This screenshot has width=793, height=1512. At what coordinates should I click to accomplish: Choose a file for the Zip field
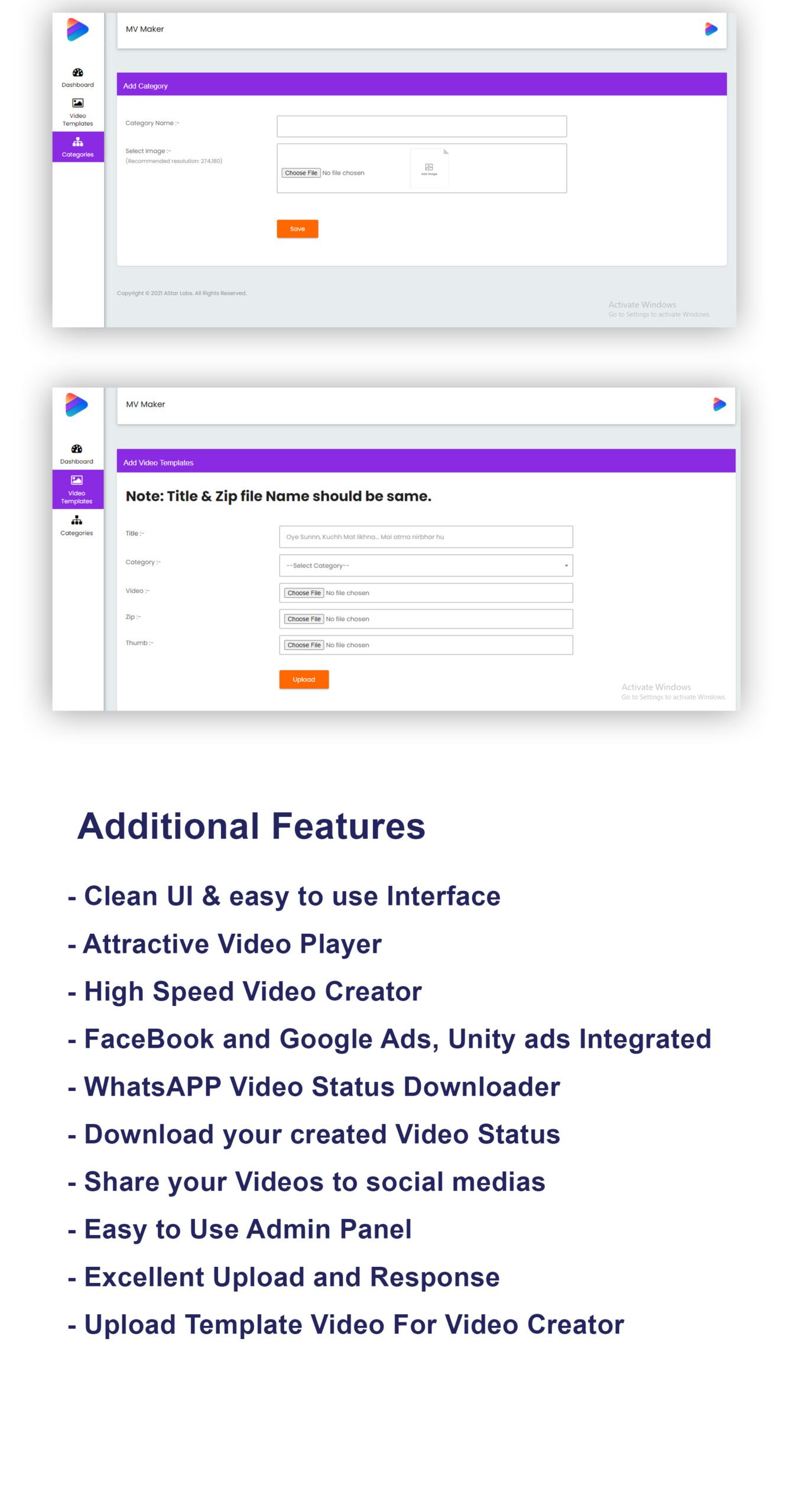304,619
